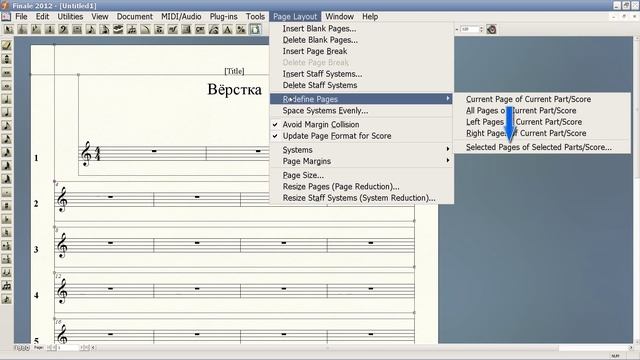This screenshot has width=640, height=360.
Task: Pick the Grace Note palette icon
Action: tap(7, 299)
